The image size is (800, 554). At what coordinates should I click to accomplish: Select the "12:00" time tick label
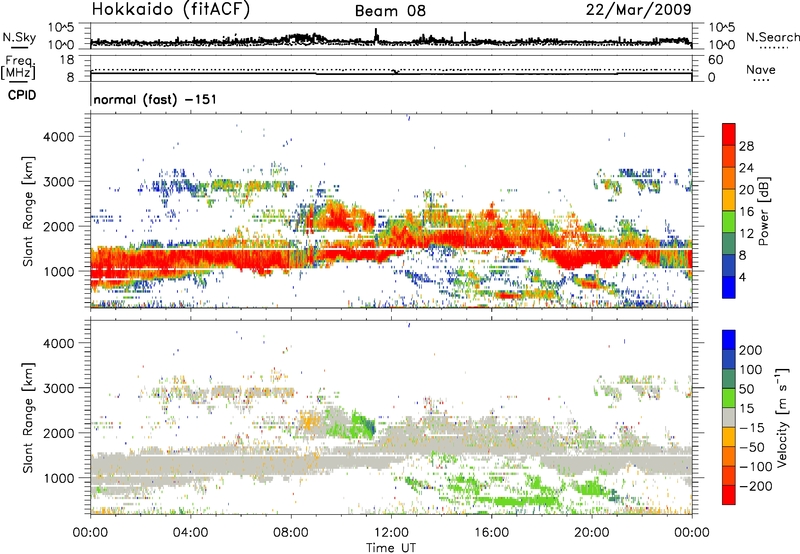coord(391,533)
